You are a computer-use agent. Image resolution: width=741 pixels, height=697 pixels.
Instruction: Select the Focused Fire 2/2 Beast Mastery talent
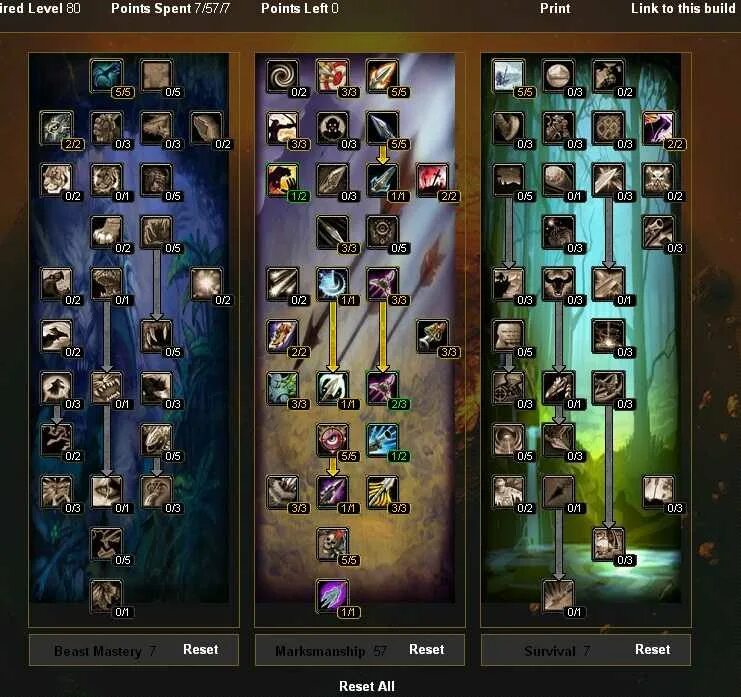click(56, 127)
